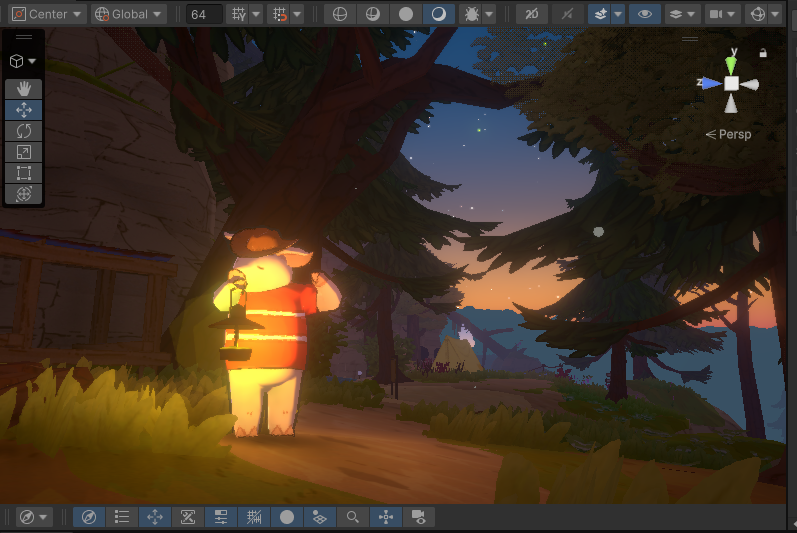Viewport: 797px width, 533px height.
Task: Click the grid snap value field showing 64
Action: [x=203, y=14]
